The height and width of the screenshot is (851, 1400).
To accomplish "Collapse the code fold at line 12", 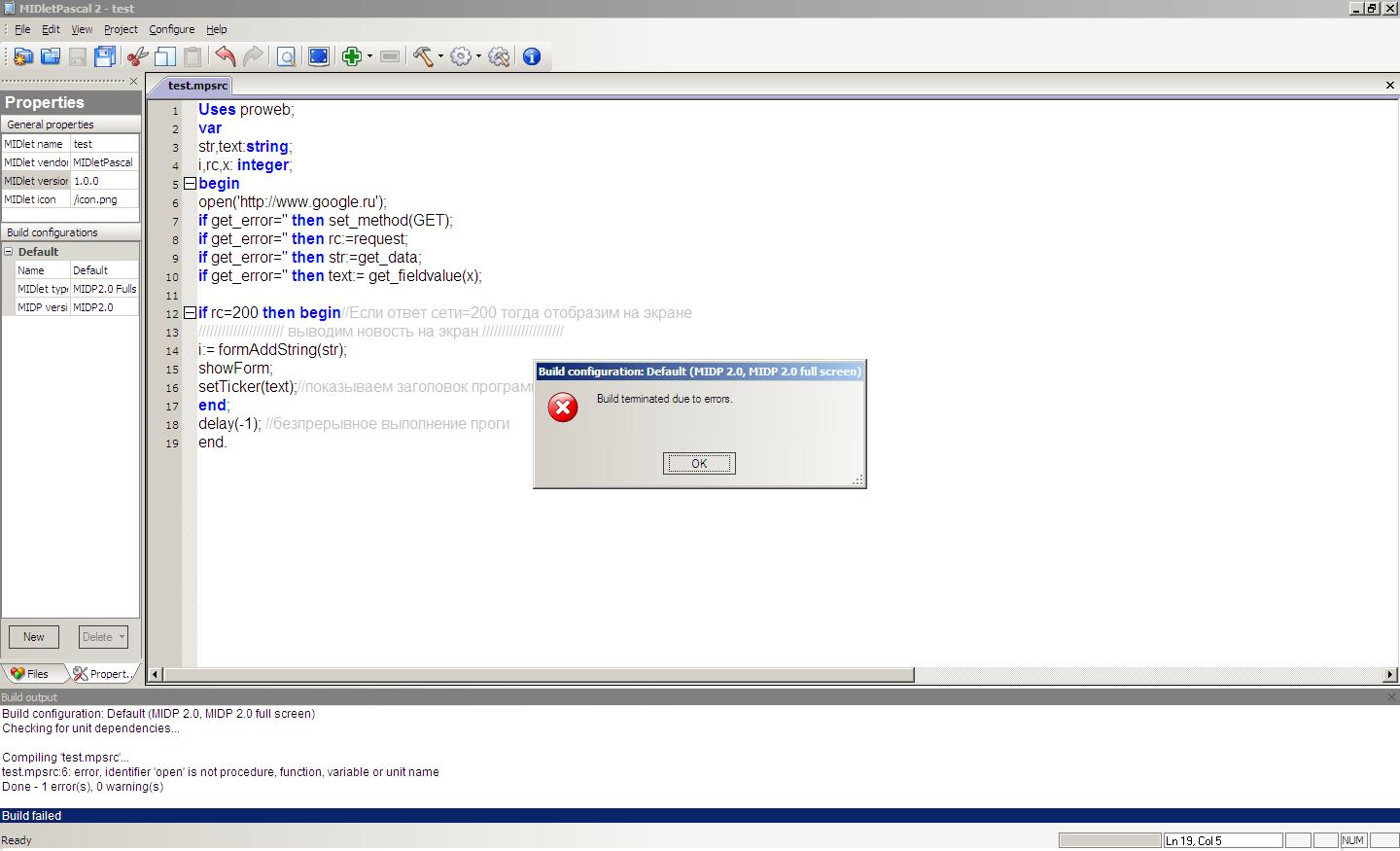I will click(191, 313).
